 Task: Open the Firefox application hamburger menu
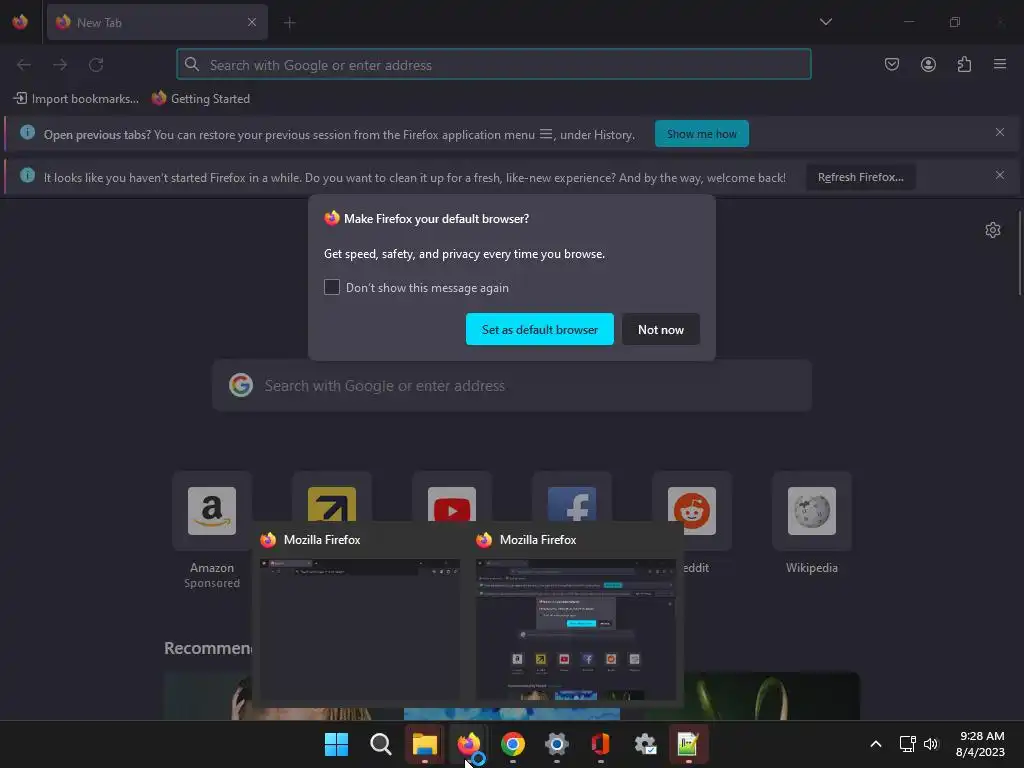[x=1000, y=64]
